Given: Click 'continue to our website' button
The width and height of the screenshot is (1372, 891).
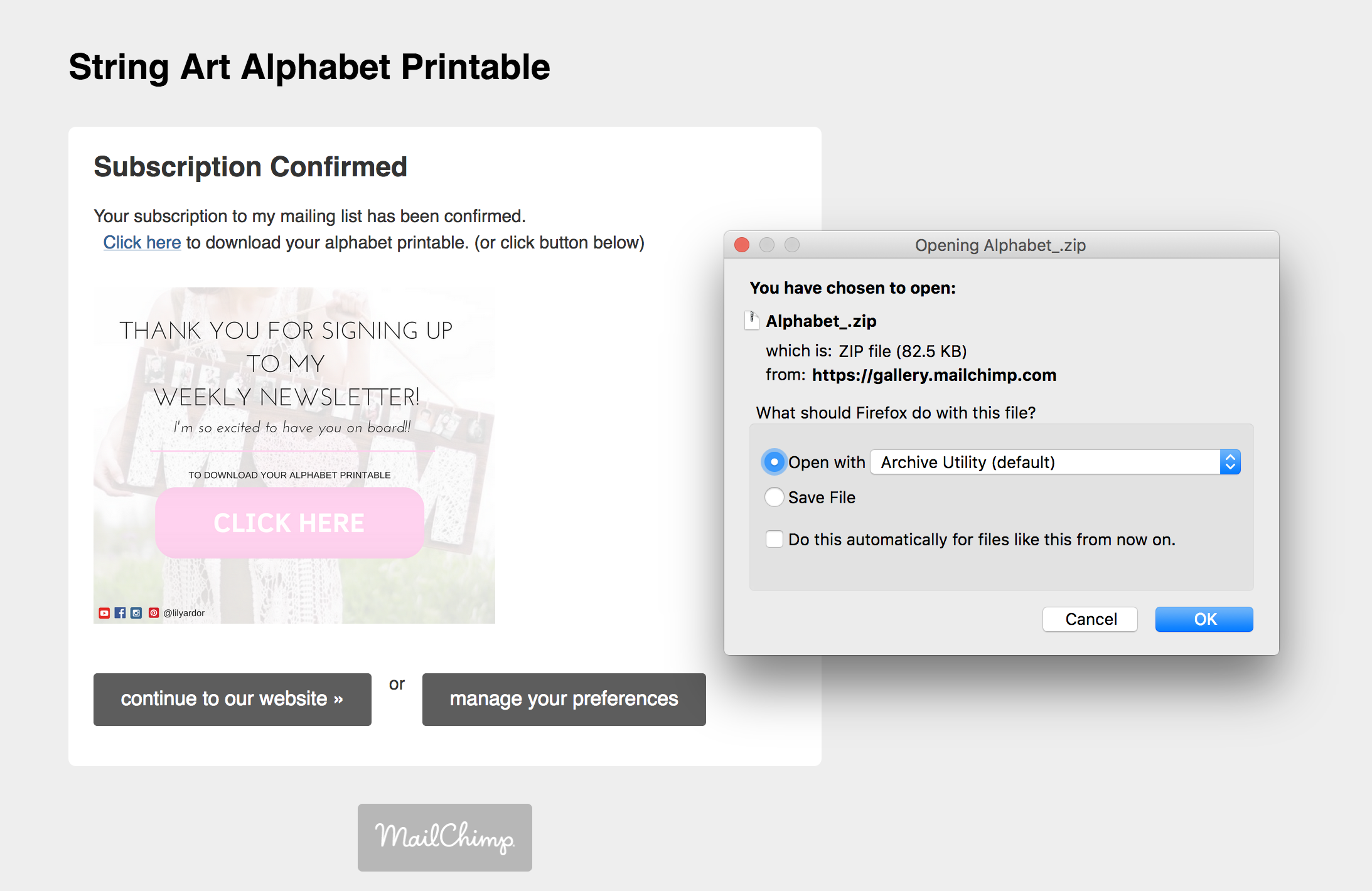Looking at the screenshot, I should pos(232,699).
